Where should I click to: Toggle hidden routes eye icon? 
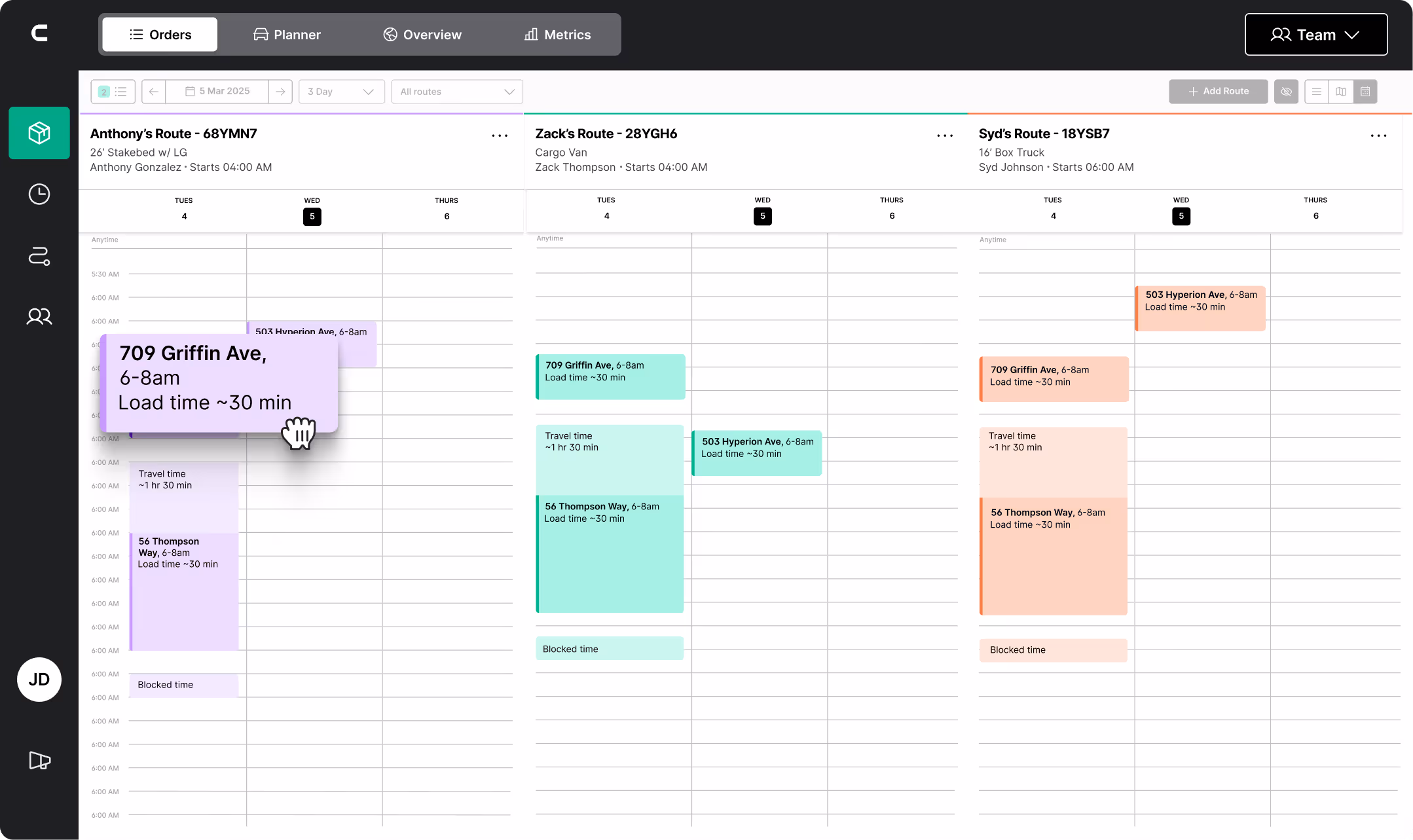[x=1286, y=92]
